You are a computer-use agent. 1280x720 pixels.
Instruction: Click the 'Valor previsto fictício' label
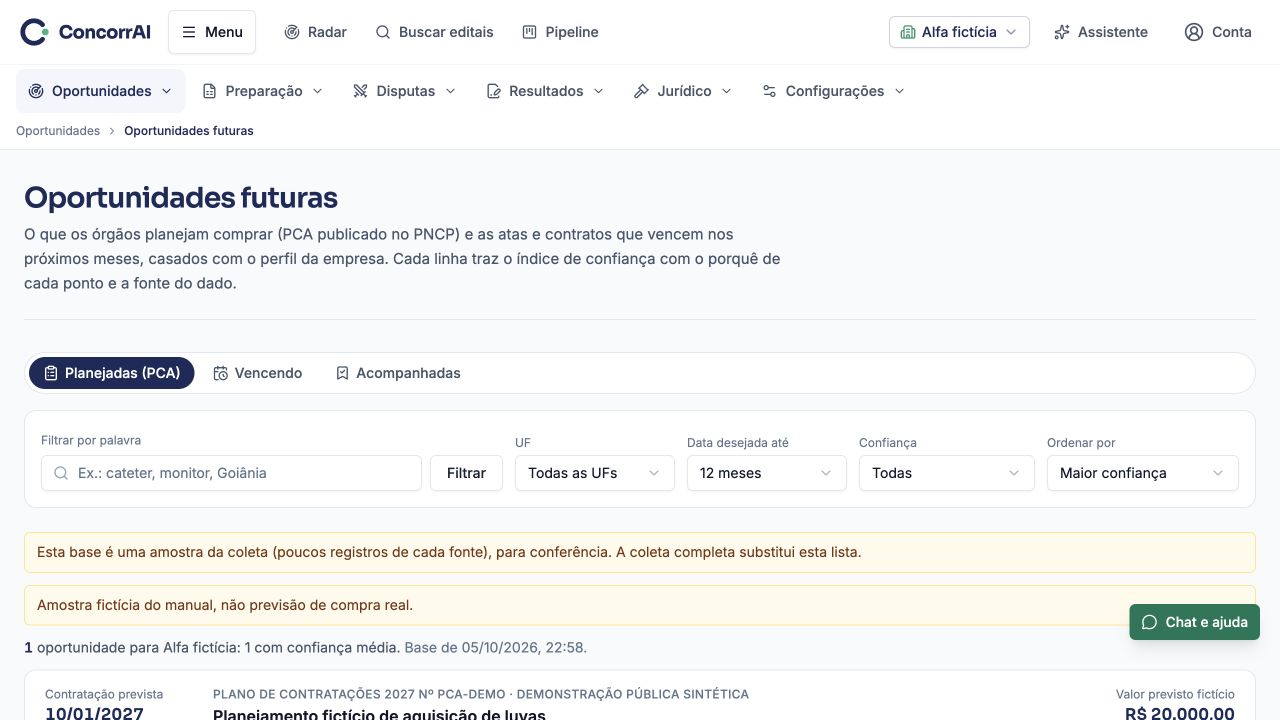point(1175,694)
